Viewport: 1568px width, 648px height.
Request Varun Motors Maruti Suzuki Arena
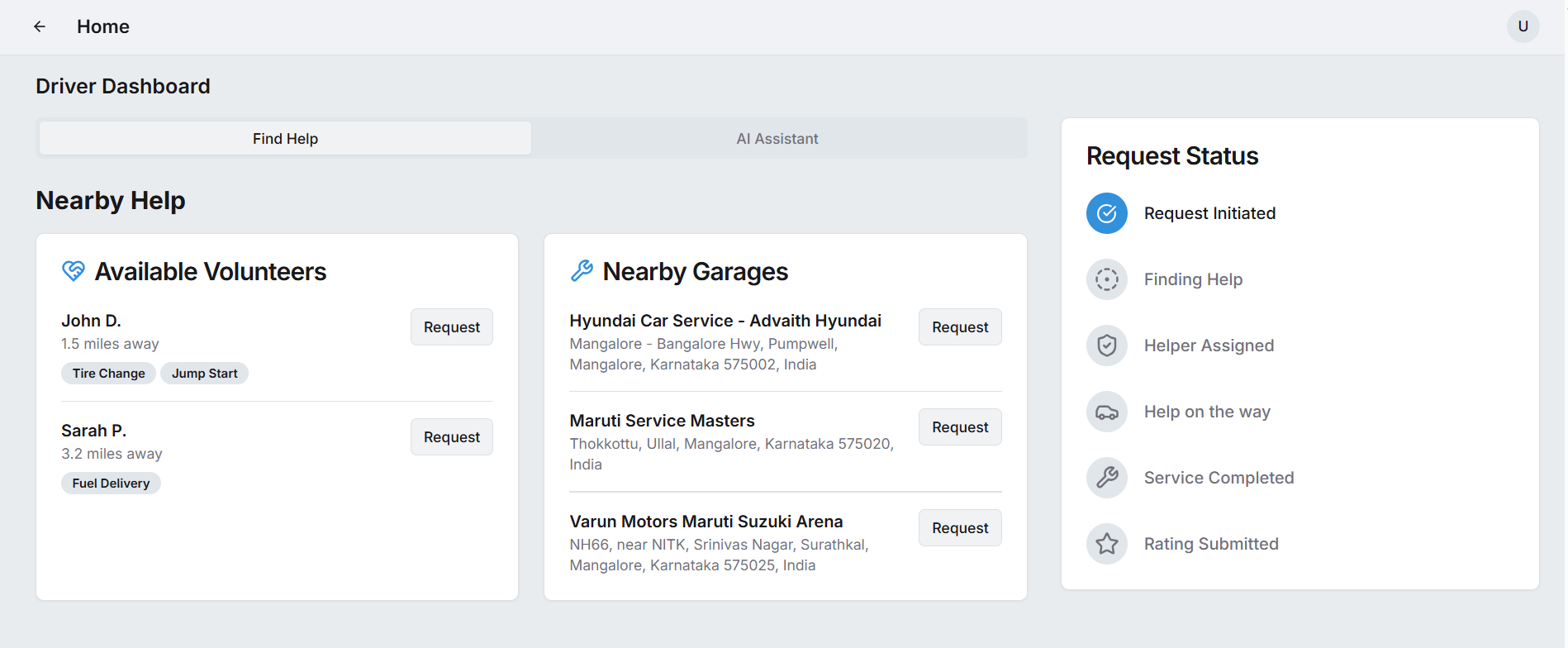(959, 528)
